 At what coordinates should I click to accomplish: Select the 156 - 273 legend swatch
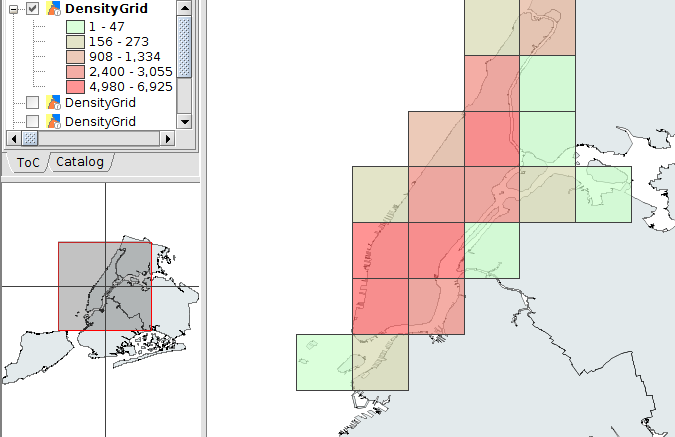[75, 41]
